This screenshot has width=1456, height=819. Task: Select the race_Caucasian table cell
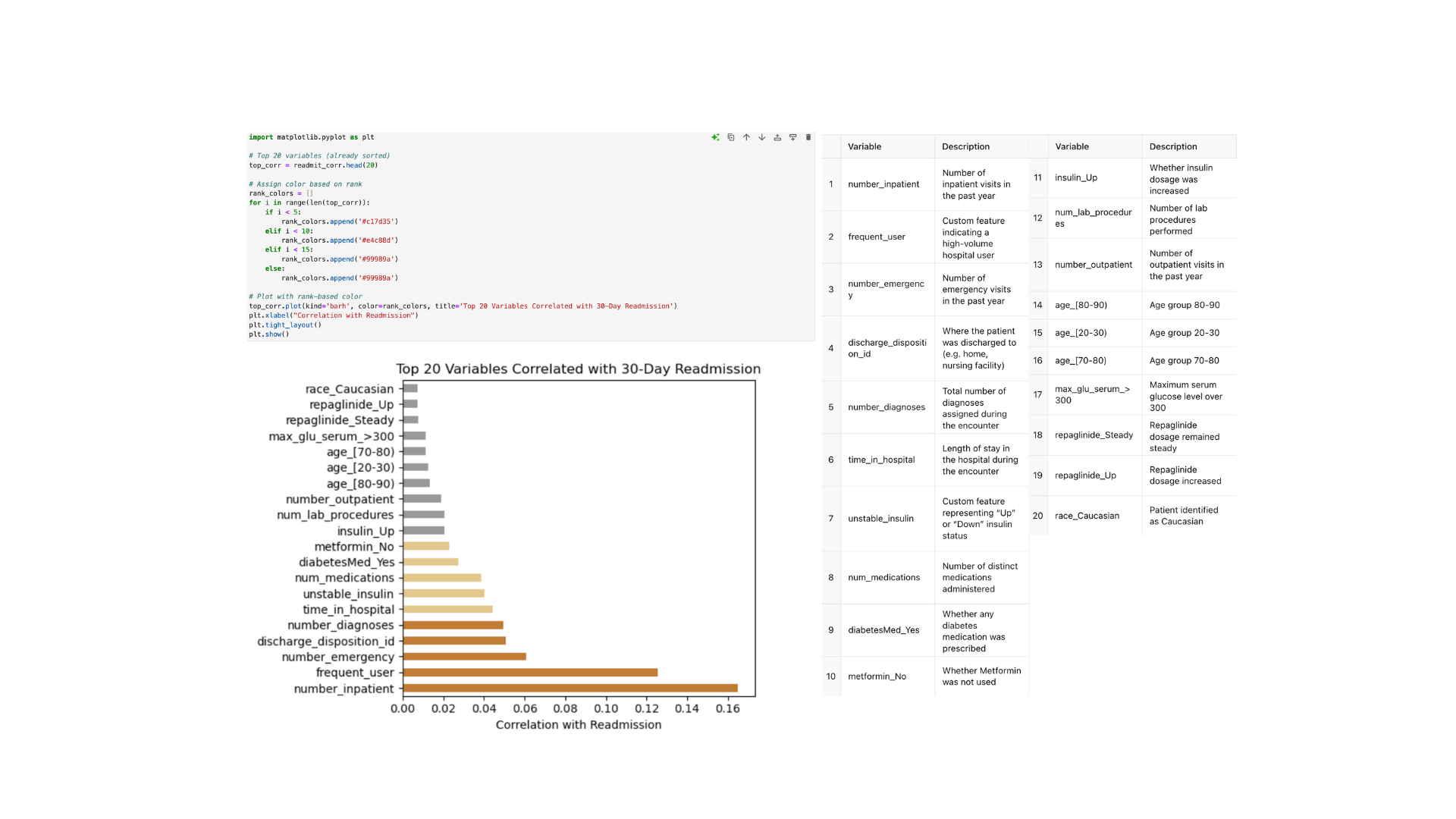[1087, 516]
